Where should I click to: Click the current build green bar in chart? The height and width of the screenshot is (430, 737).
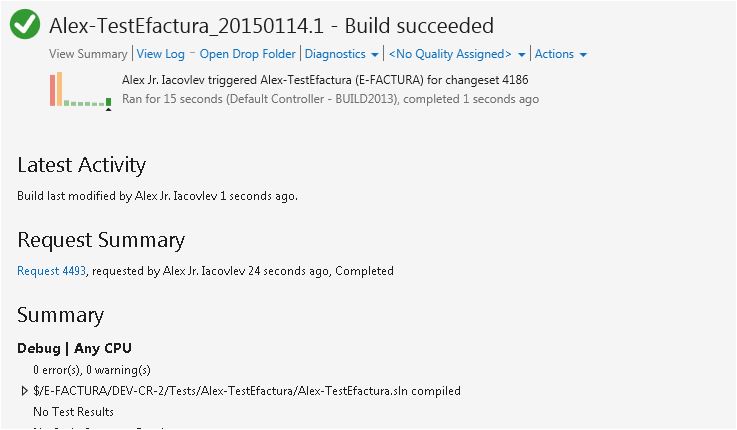pyautogui.click(x=109, y=102)
